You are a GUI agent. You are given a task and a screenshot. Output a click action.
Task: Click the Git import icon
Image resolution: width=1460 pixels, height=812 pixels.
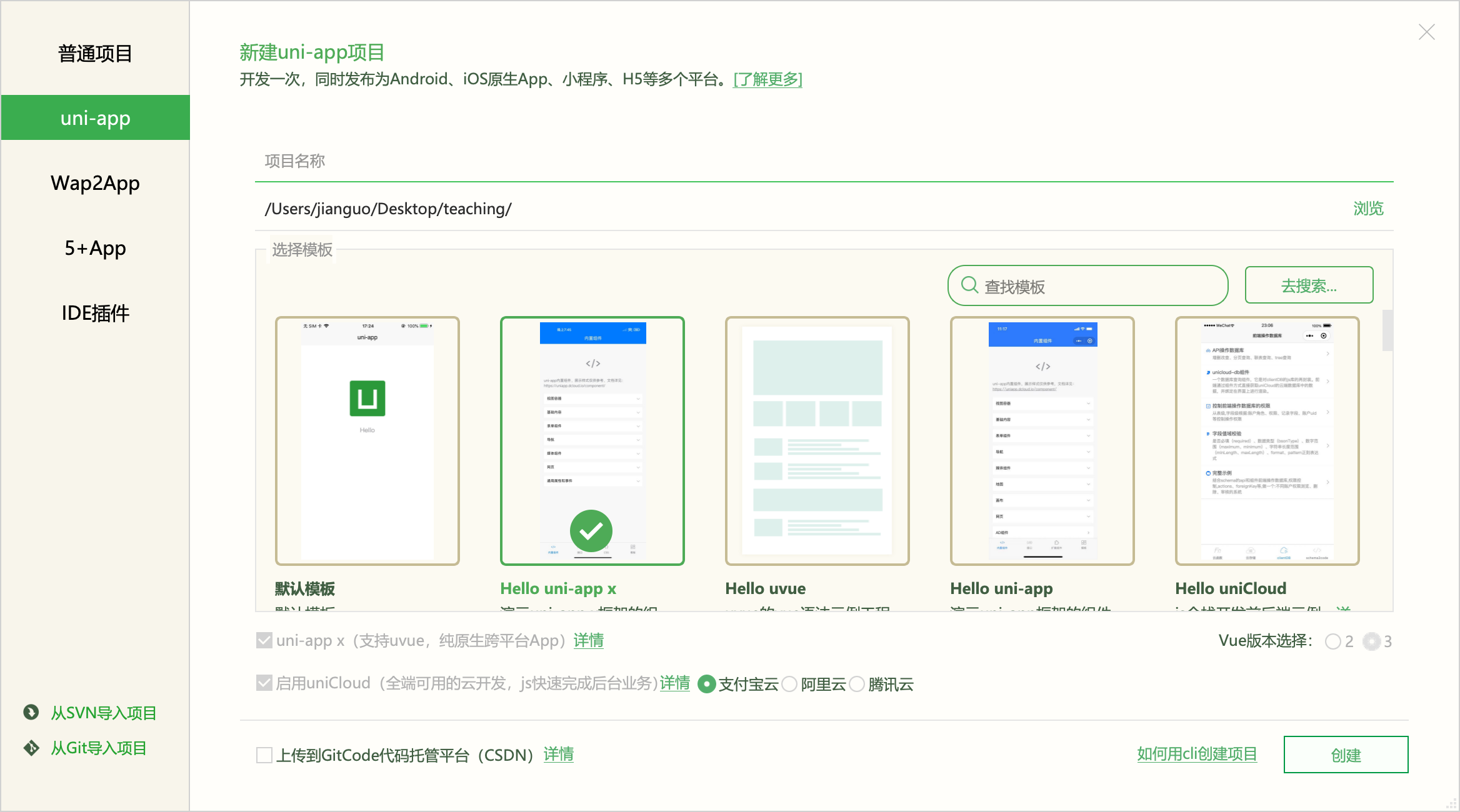click(x=31, y=748)
